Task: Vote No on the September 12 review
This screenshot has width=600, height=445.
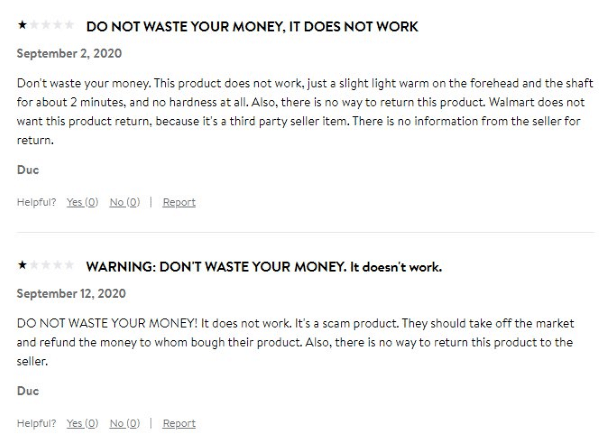Action: coord(124,423)
